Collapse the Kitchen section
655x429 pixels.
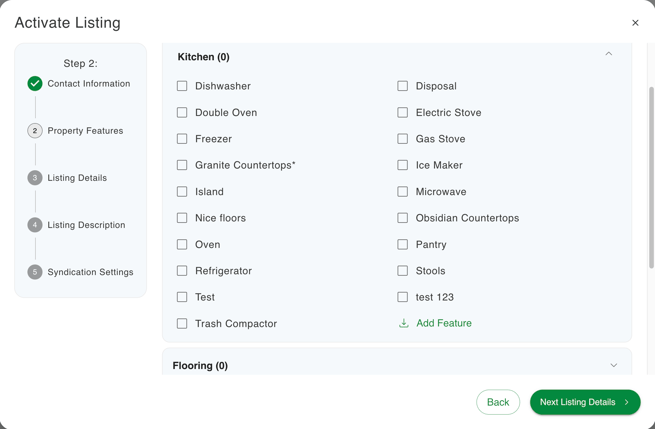608,54
